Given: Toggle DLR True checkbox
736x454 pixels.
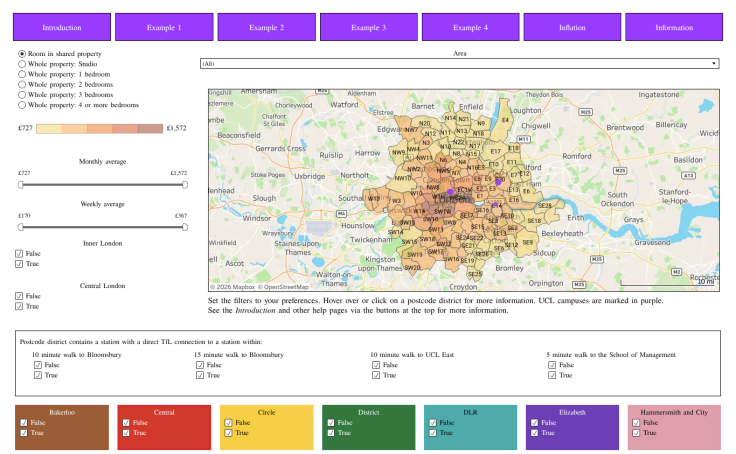Looking at the screenshot, I should [433, 433].
